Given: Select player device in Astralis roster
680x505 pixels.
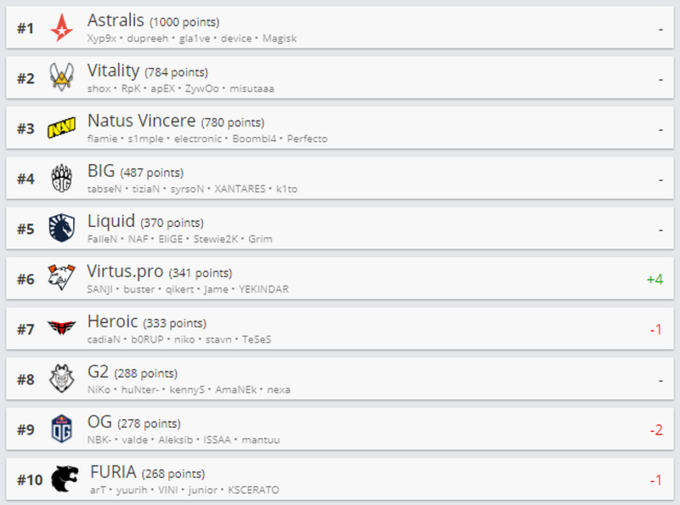Looking at the screenshot, I should [236, 39].
